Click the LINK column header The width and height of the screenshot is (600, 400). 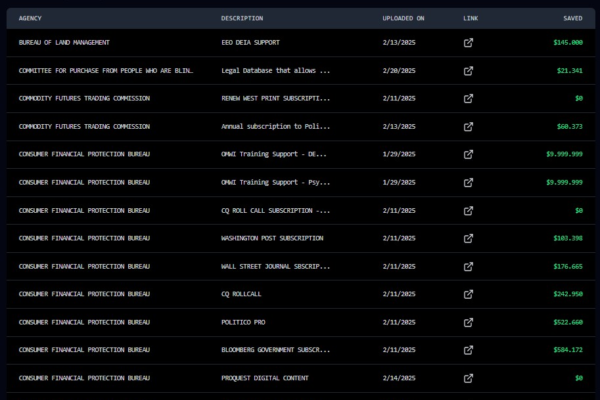(470, 18)
